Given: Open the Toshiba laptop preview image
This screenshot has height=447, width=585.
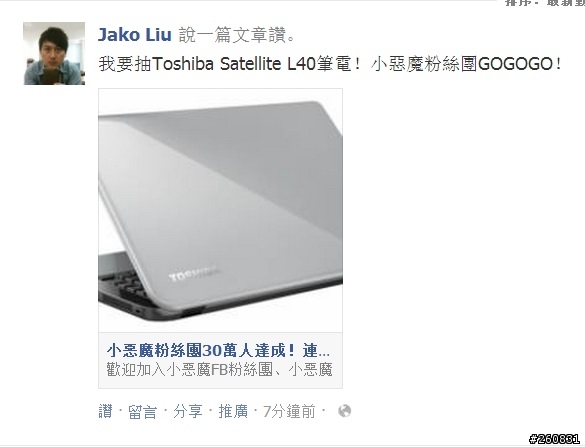Looking at the screenshot, I should [x=220, y=211].
